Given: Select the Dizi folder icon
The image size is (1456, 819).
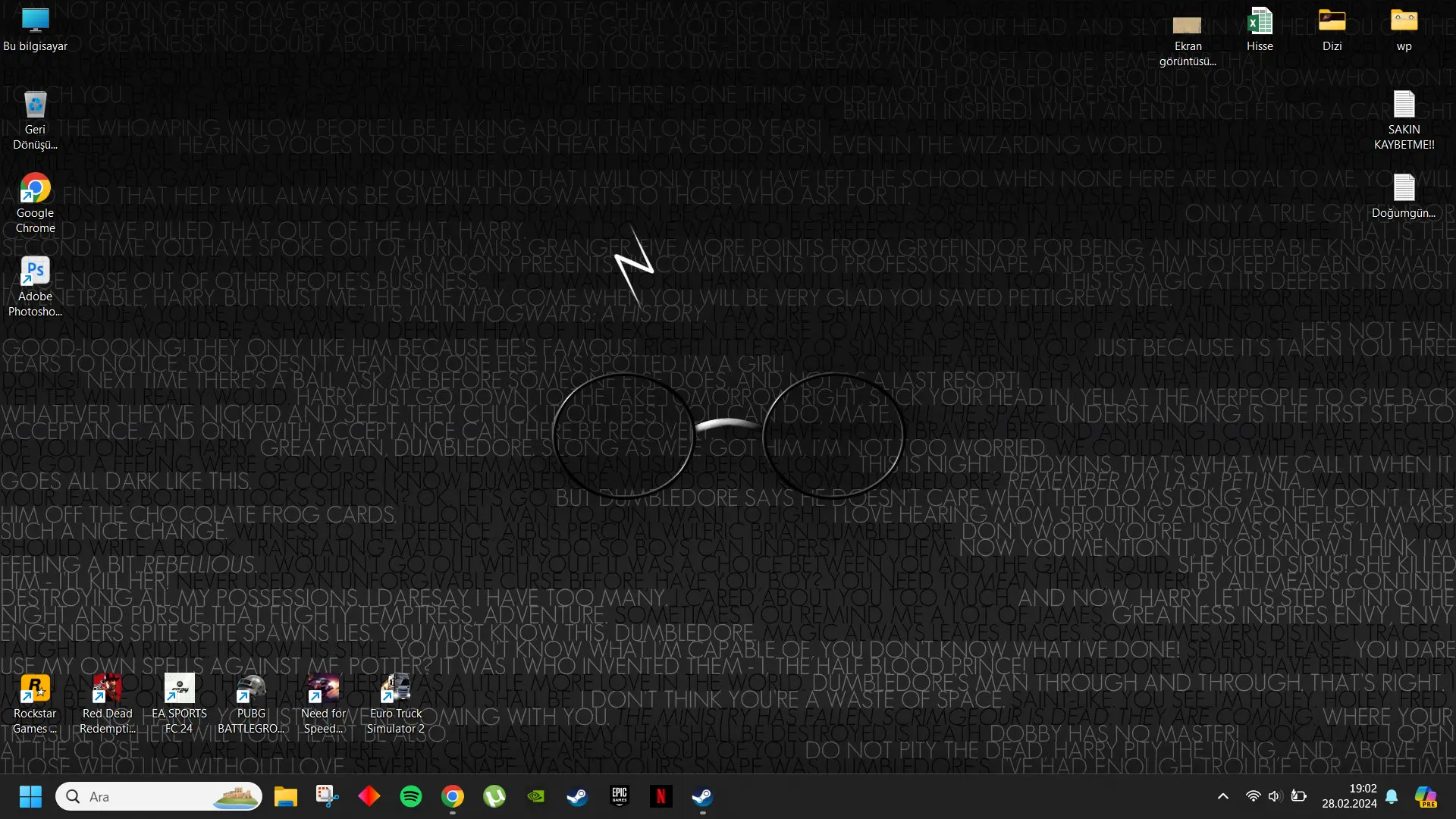Looking at the screenshot, I should 1332,30.
